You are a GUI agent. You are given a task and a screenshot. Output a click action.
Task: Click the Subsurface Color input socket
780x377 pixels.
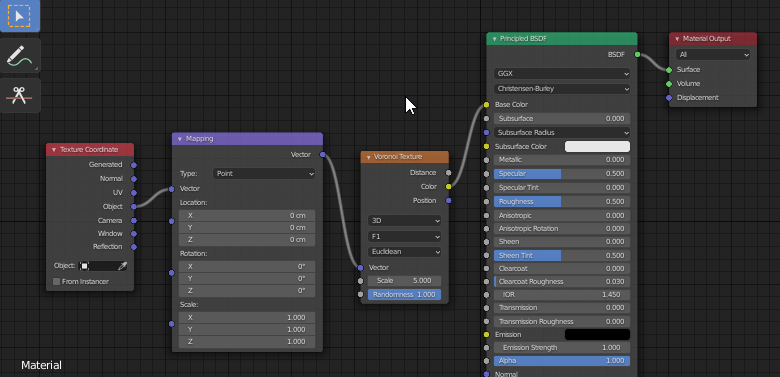point(486,146)
